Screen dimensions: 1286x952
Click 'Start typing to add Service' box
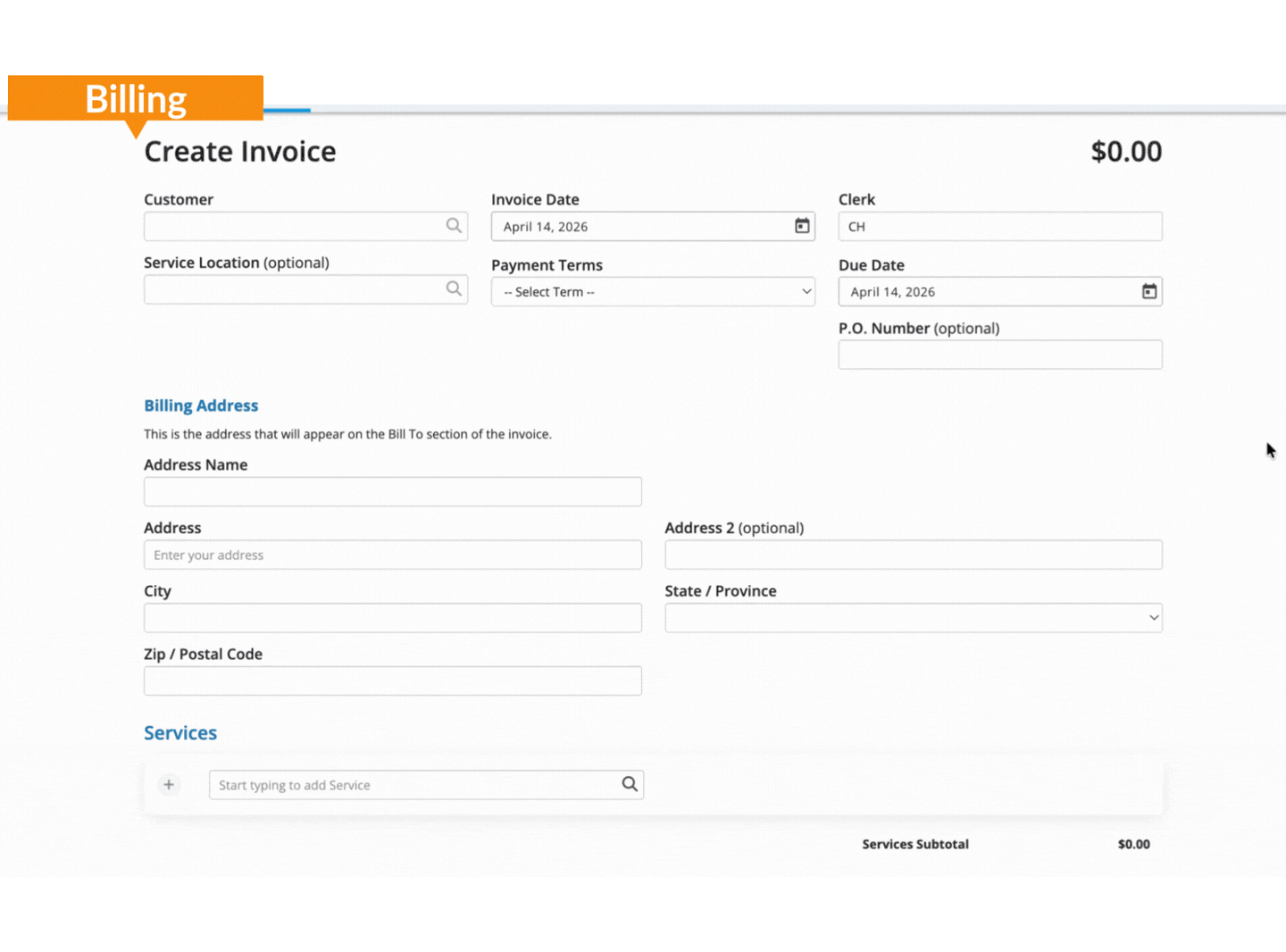coord(415,785)
